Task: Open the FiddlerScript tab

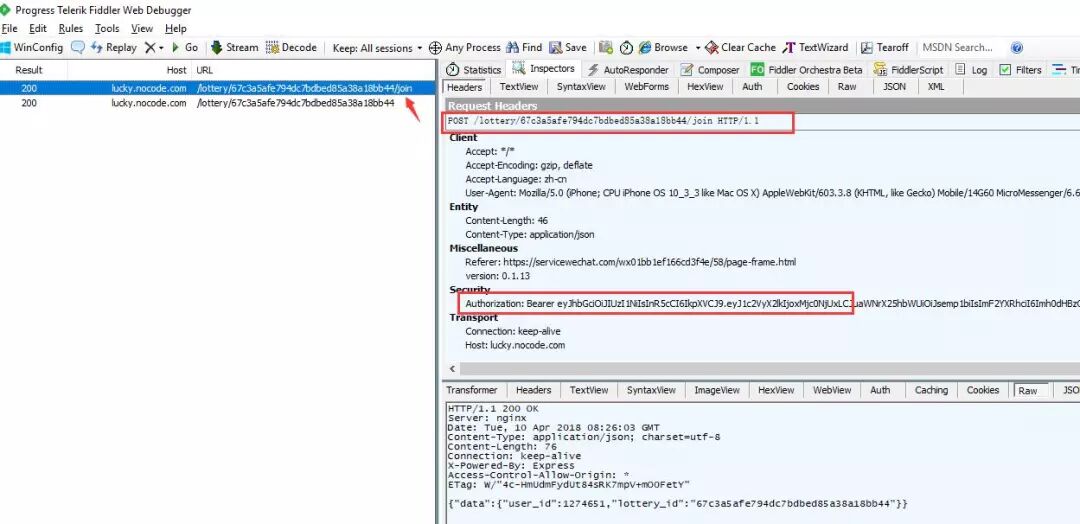Action: click(909, 70)
